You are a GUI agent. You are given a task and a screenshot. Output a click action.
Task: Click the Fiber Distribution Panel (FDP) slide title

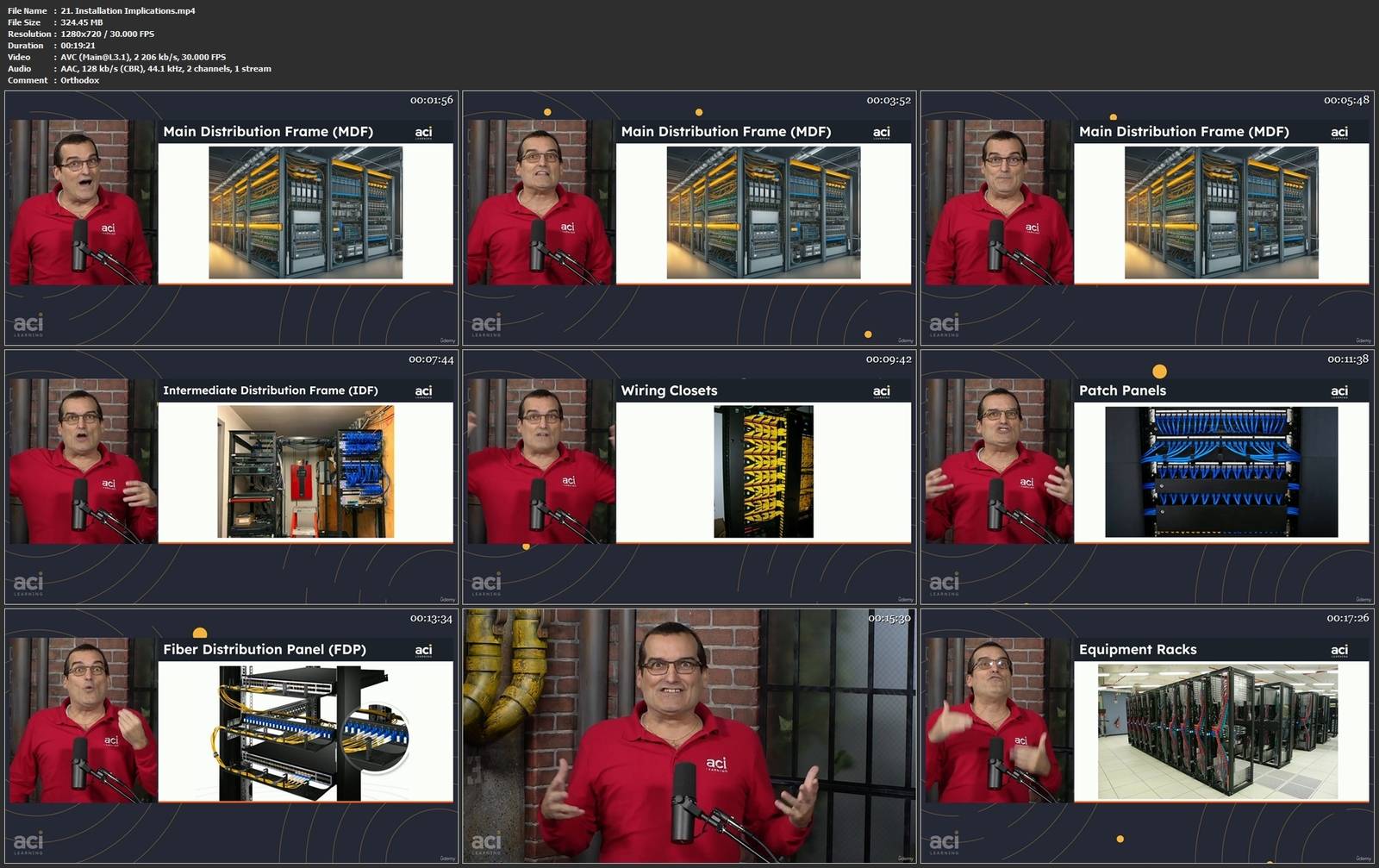point(265,650)
